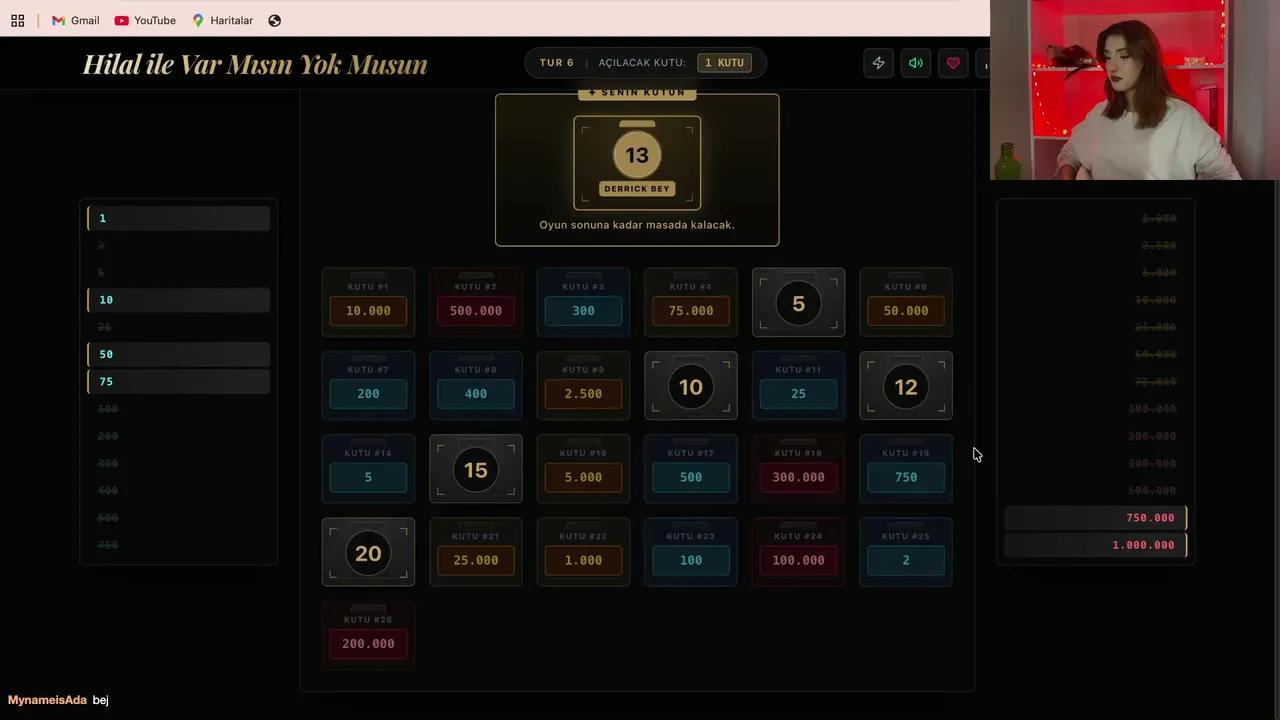Click opened Kutu #24 showing 100.000

(798, 552)
